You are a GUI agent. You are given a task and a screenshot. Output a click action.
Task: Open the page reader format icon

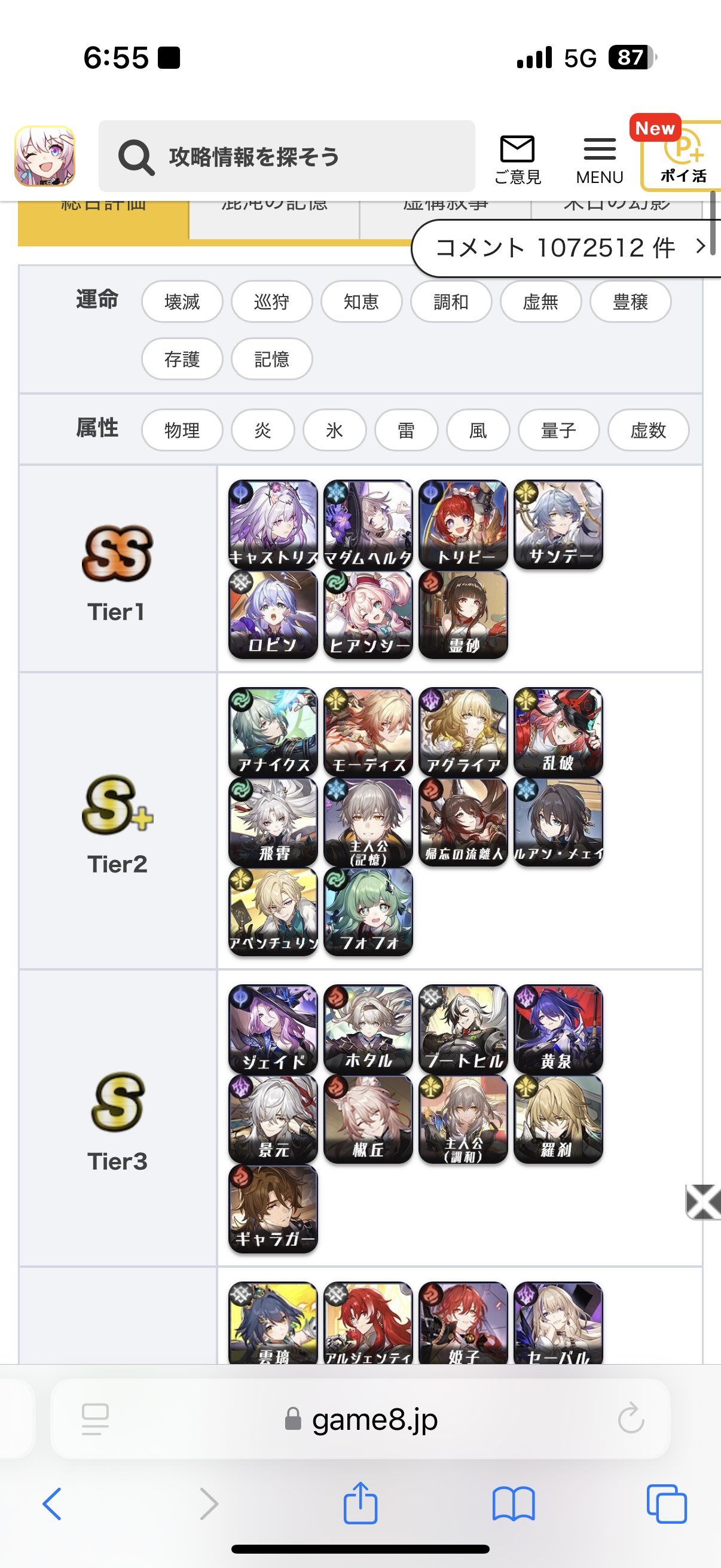click(95, 1419)
